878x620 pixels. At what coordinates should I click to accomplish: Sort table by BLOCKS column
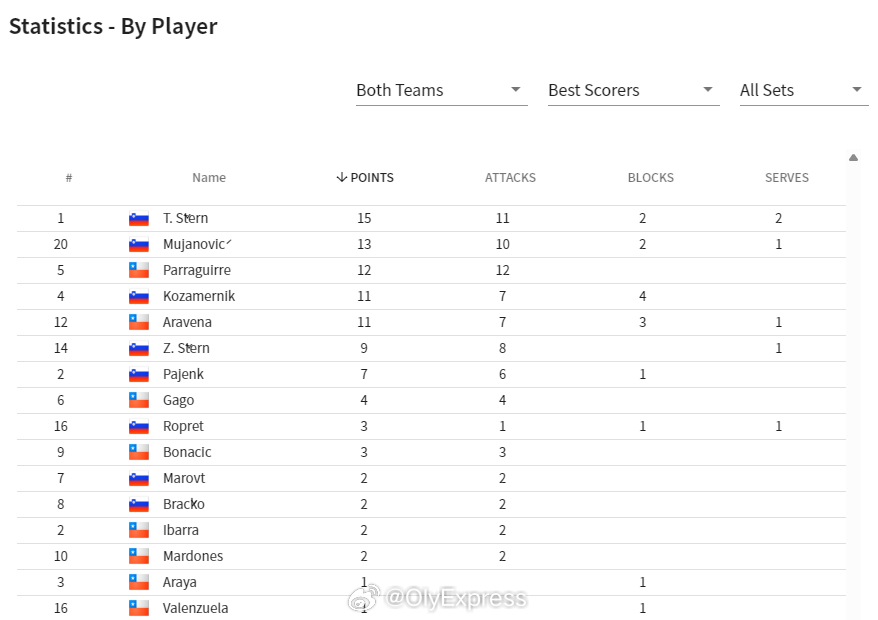coord(651,178)
